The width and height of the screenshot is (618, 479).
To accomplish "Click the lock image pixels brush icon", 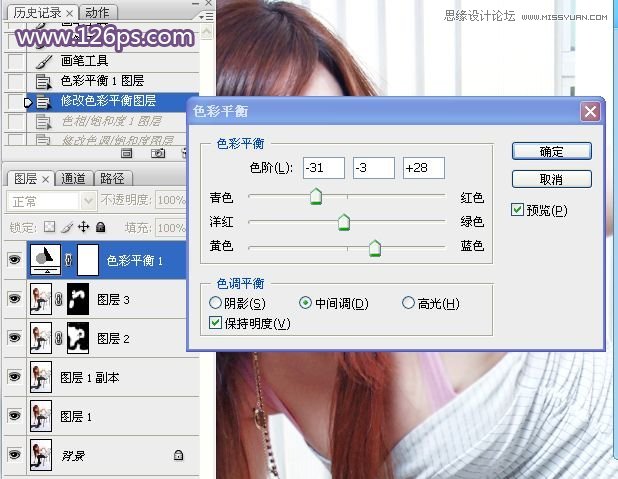I will tap(67, 227).
